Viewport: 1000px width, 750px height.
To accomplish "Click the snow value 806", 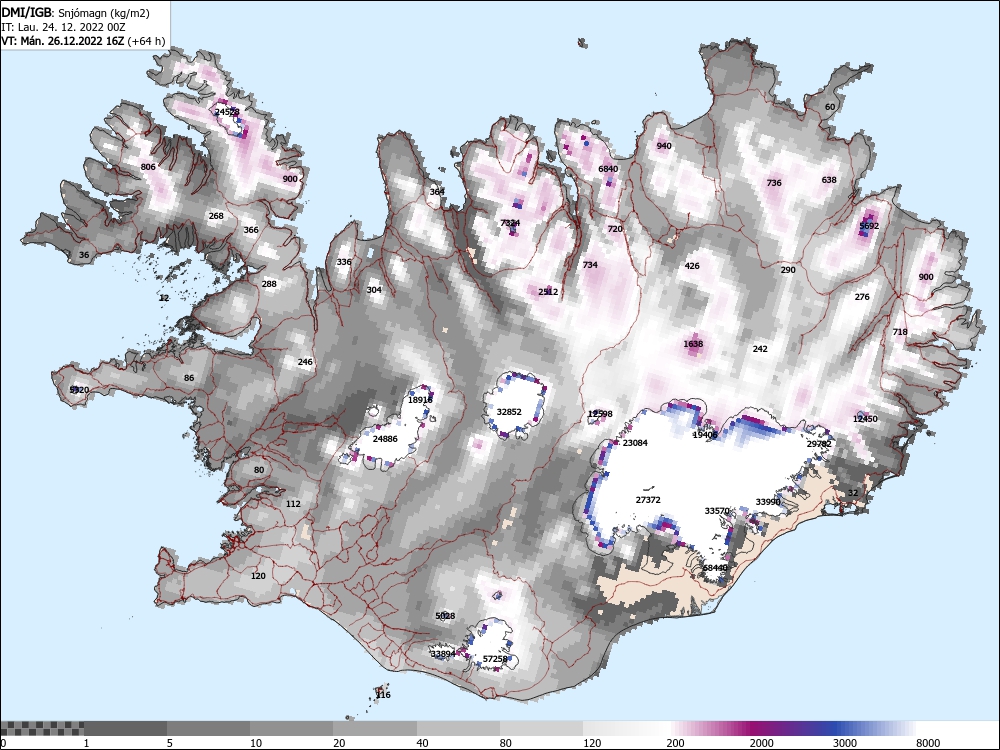I will [148, 167].
